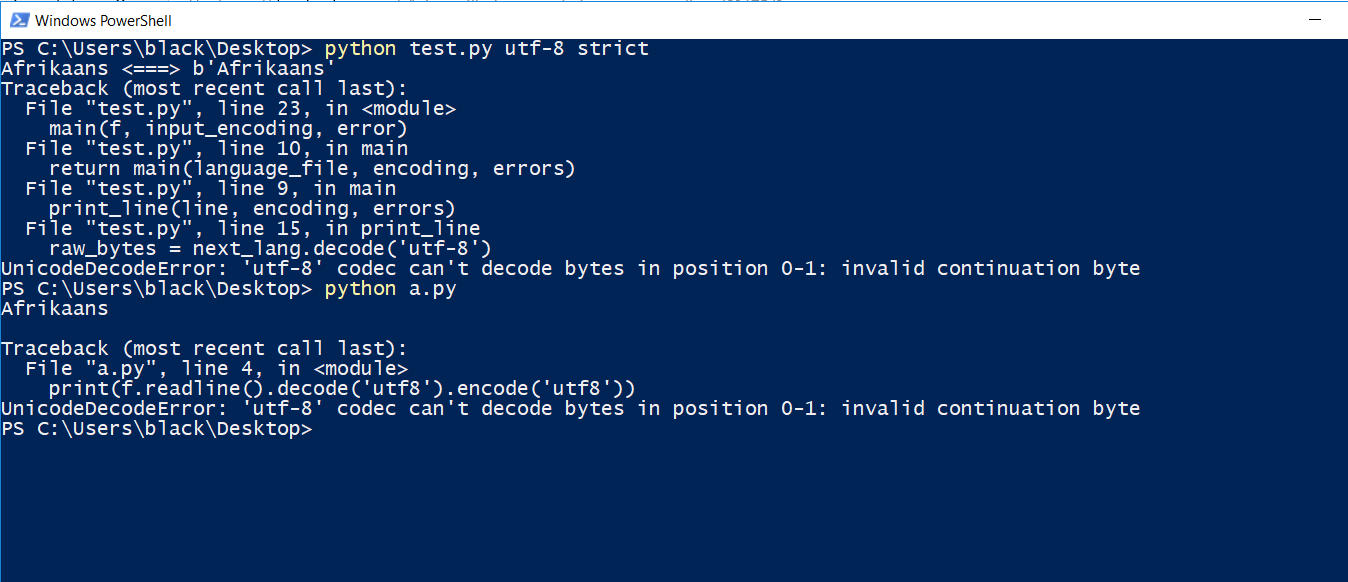
Task: Click the b'Afrikaans' output text
Action: click(264, 68)
